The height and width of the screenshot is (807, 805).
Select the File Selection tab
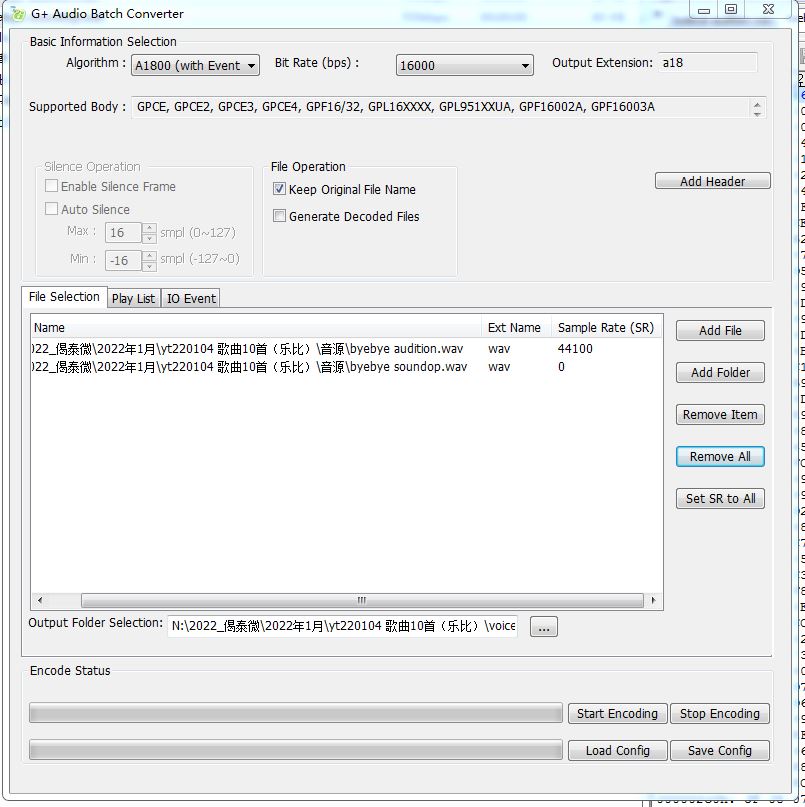(x=64, y=297)
